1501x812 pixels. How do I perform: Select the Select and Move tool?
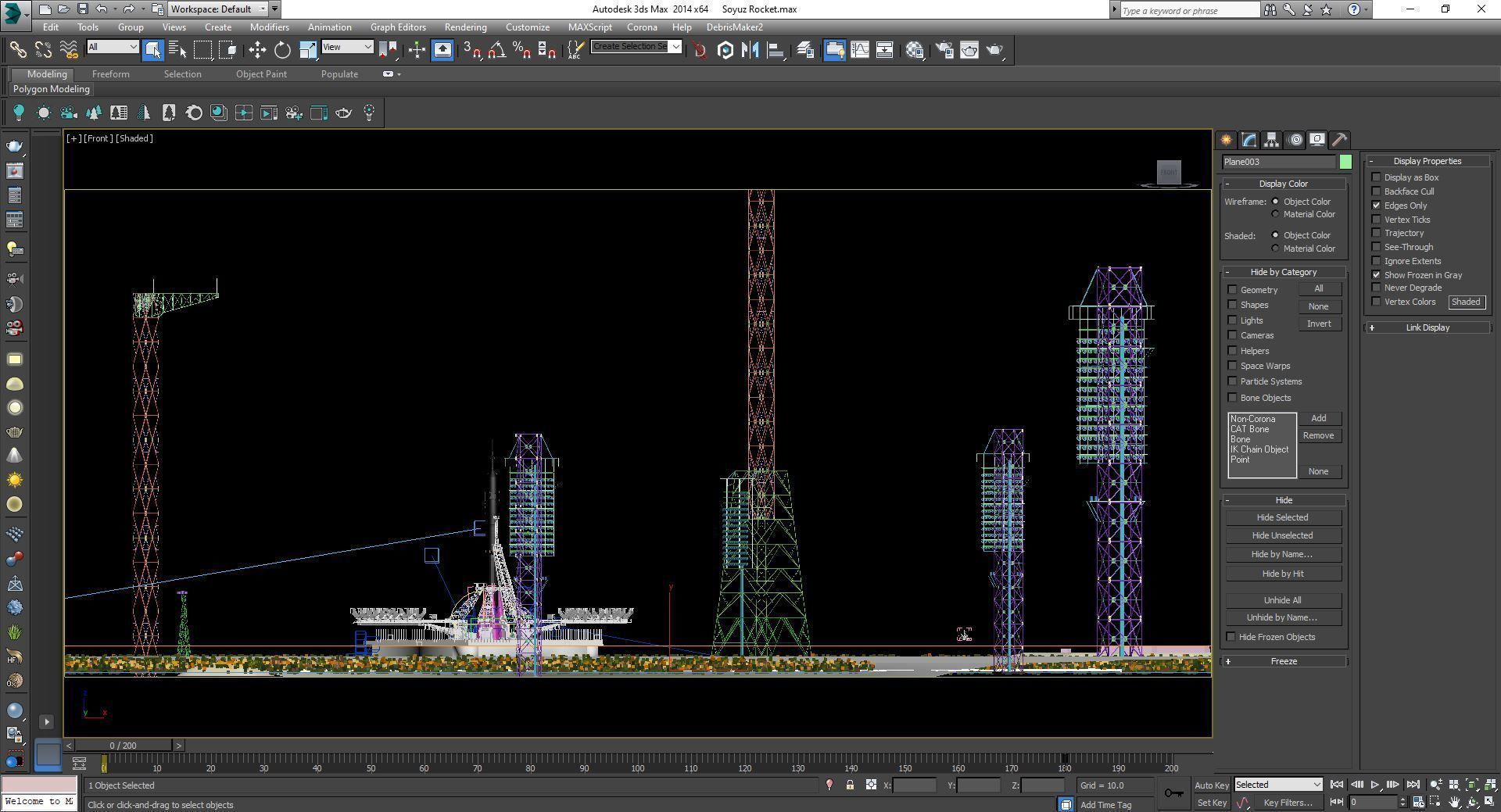tap(257, 50)
